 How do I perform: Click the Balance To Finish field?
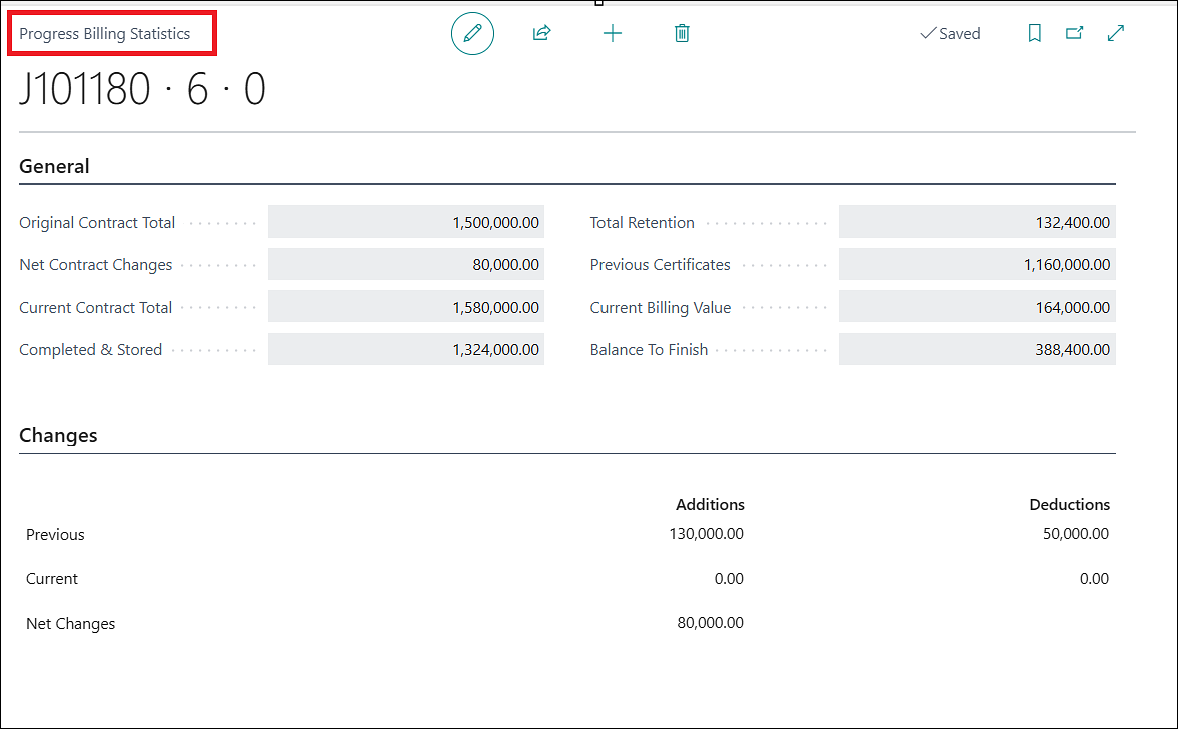[x=977, y=349]
